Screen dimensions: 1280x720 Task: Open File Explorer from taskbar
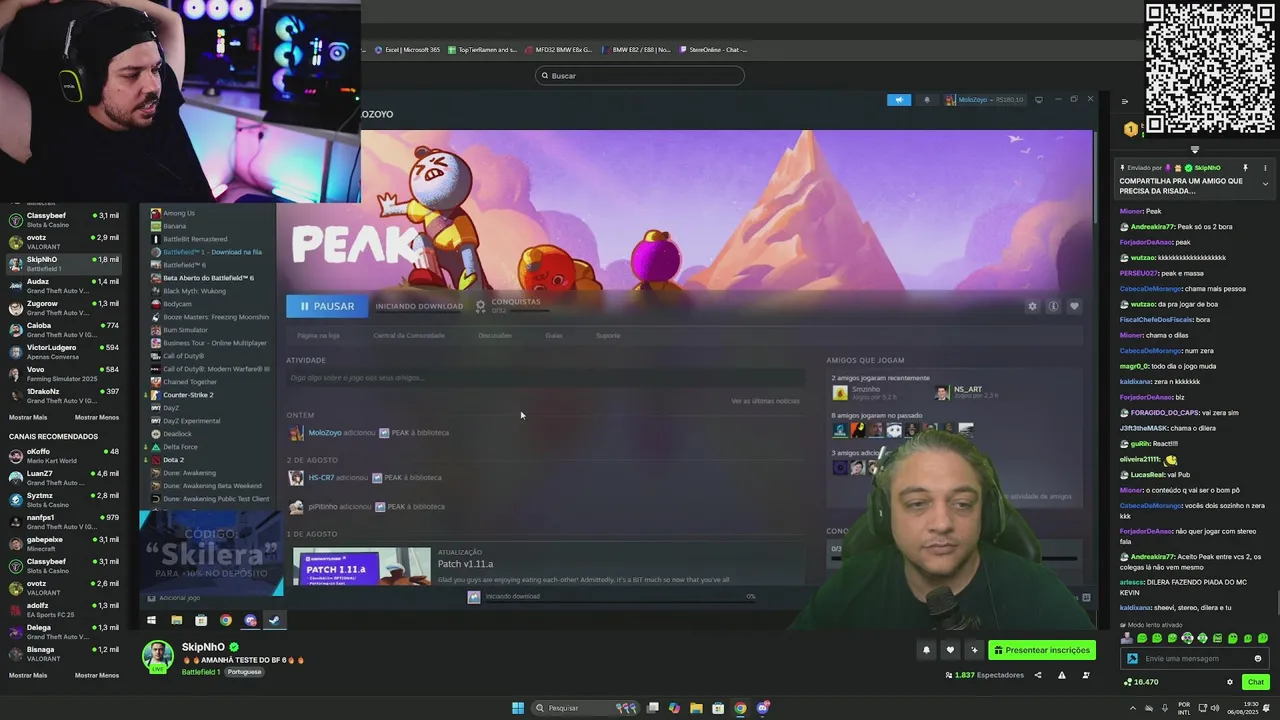(x=696, y=708)
